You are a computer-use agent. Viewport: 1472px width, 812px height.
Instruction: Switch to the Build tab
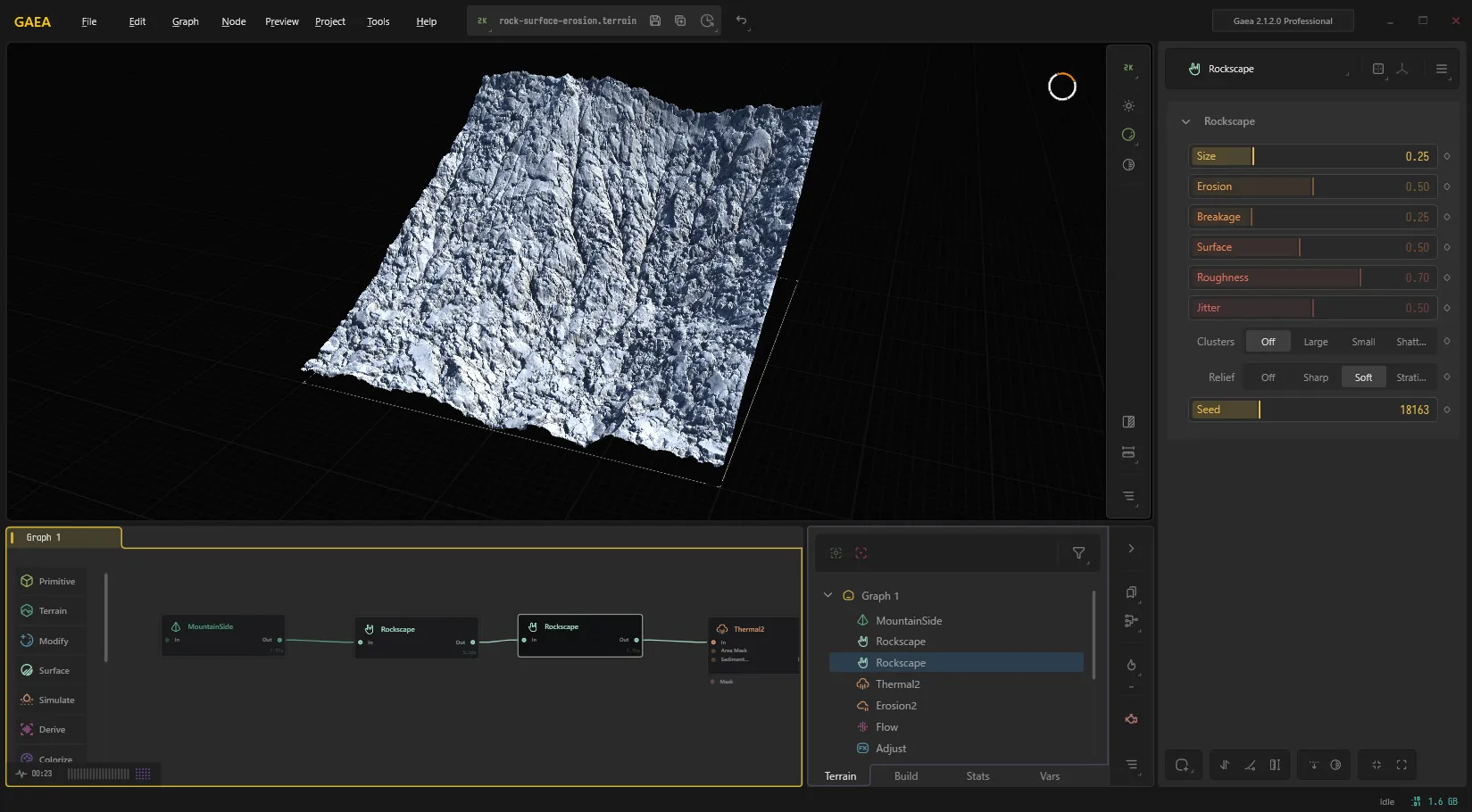906,776
